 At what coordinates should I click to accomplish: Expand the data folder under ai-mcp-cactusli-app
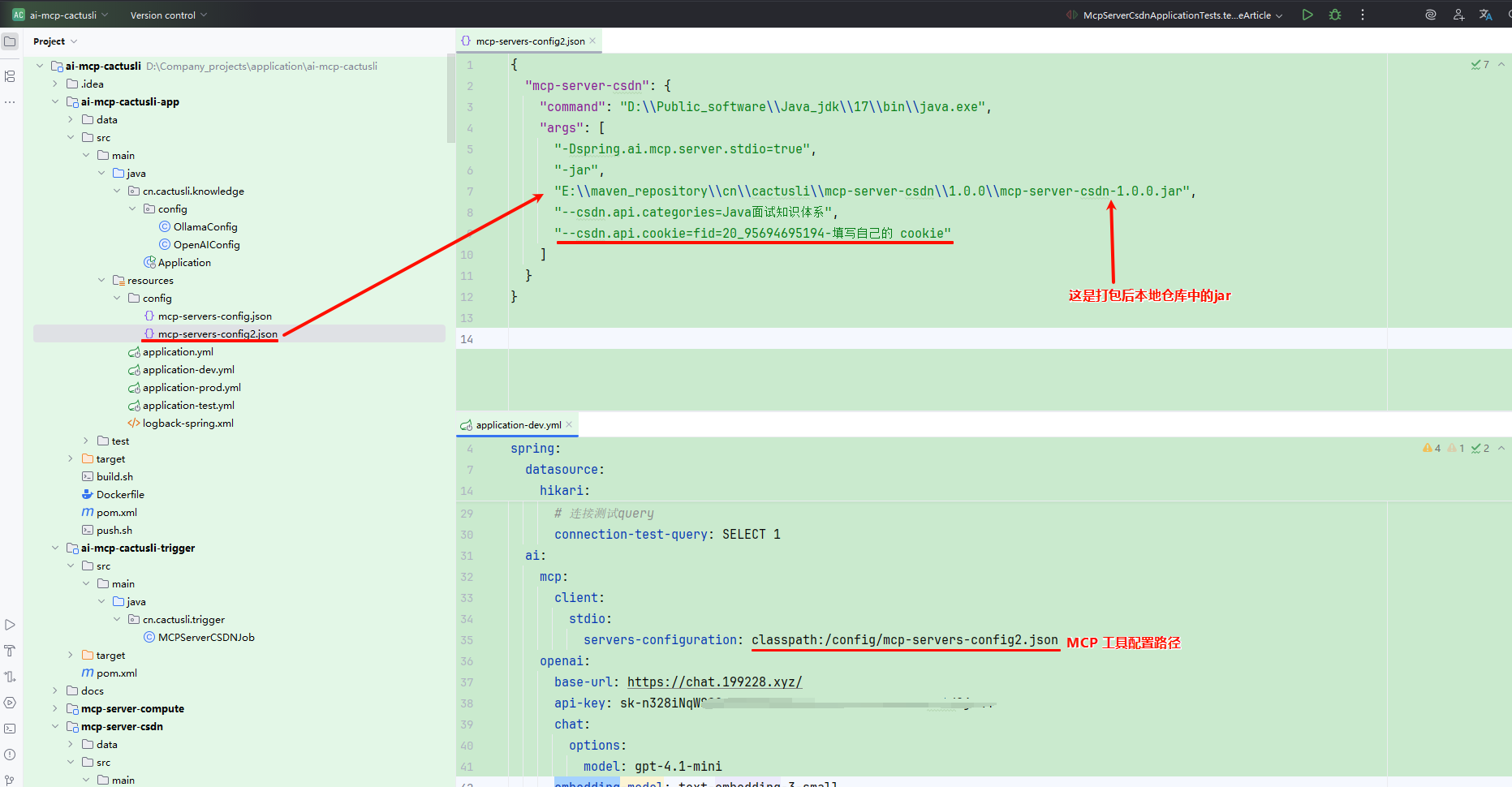71,120
